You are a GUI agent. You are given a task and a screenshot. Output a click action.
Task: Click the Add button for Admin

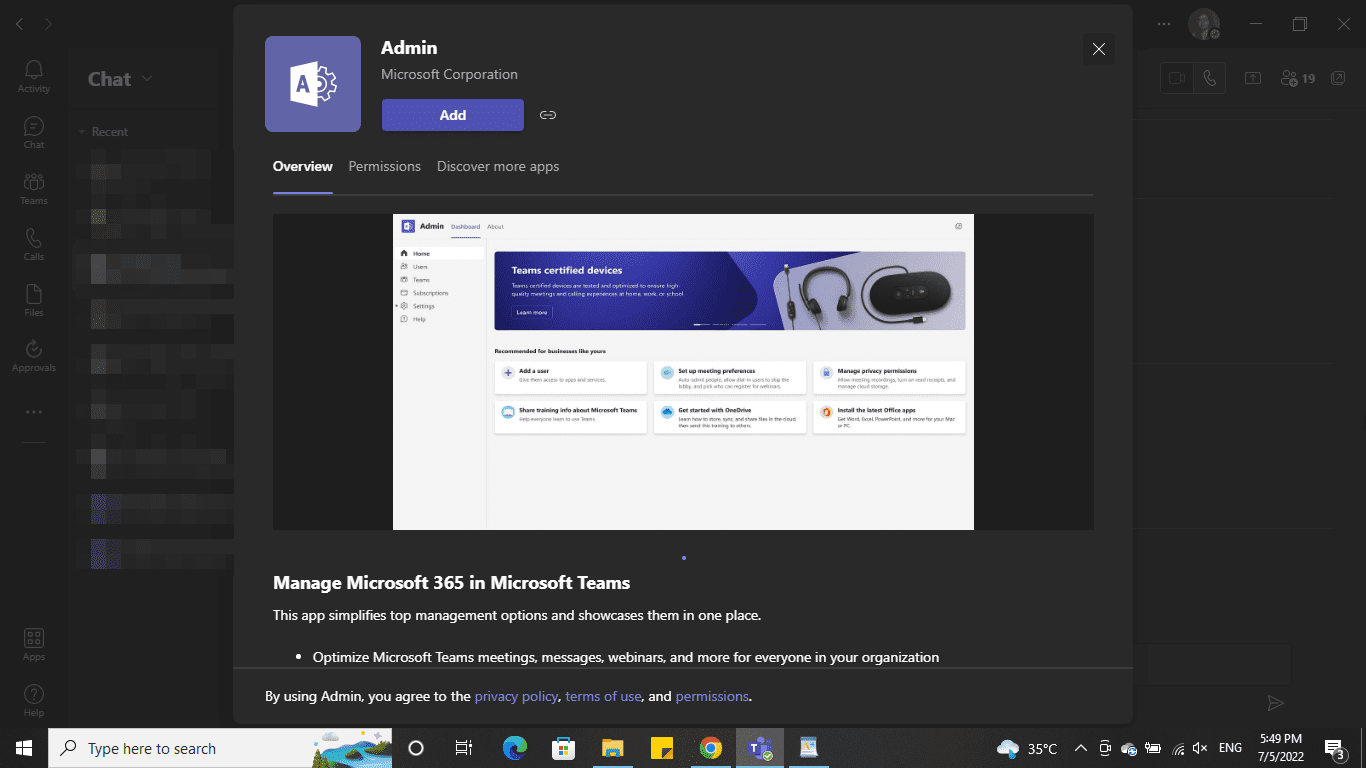pyautogui.click(x=452, y=115)
